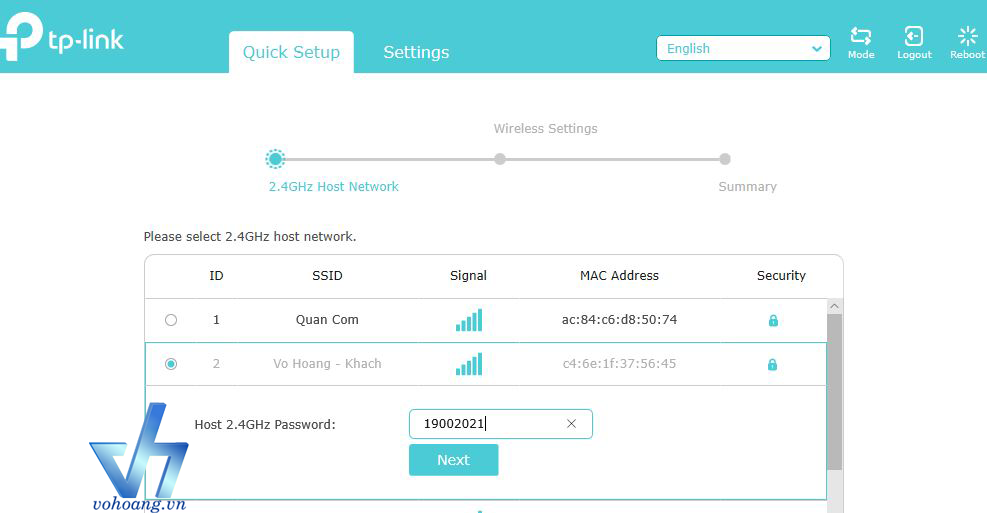
Task: Click the 2.4GHz Host Network step label
Action: pyautogui.click(x=334, y=187)
